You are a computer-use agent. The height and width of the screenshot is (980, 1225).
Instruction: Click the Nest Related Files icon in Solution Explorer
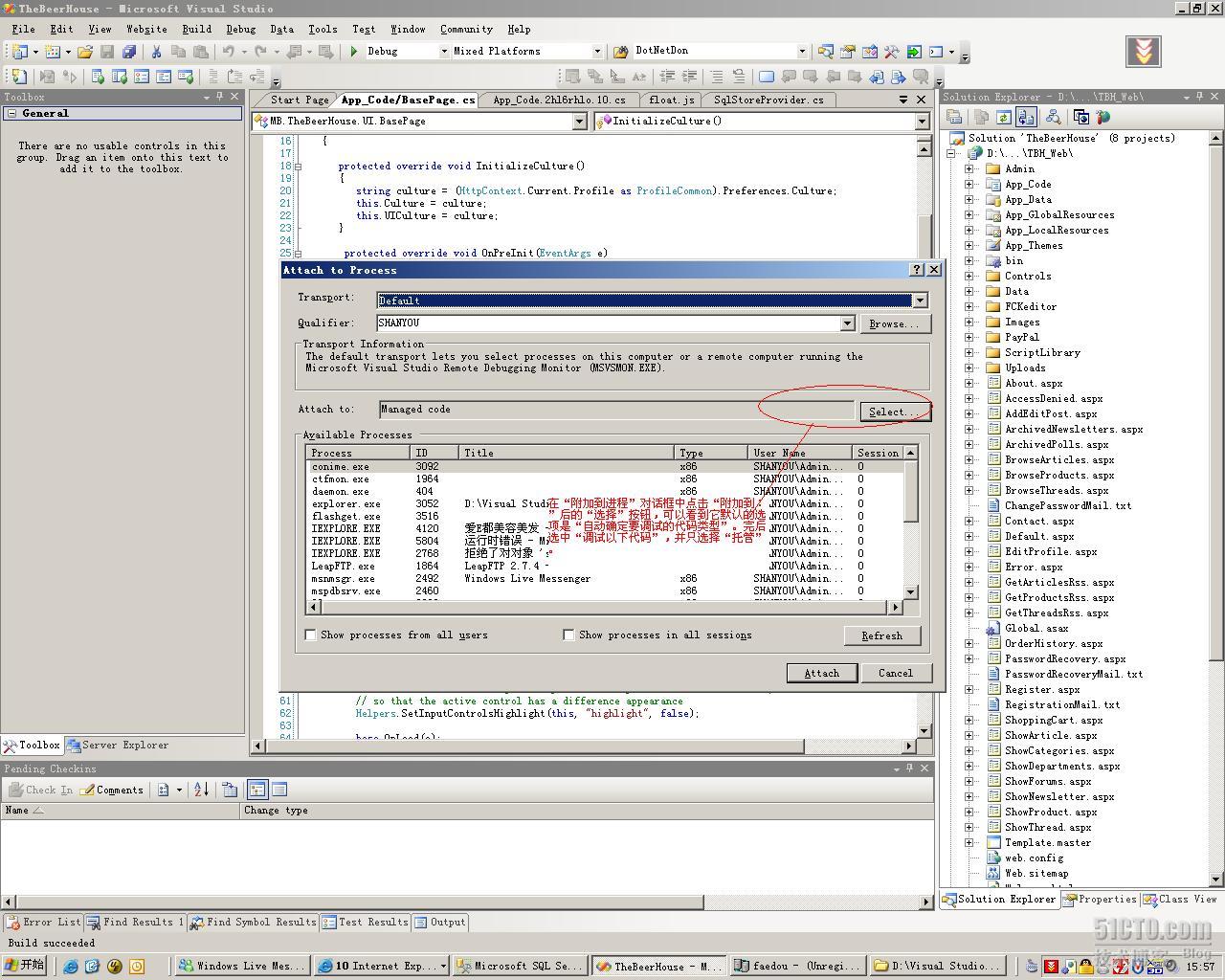coord(1026,117)
